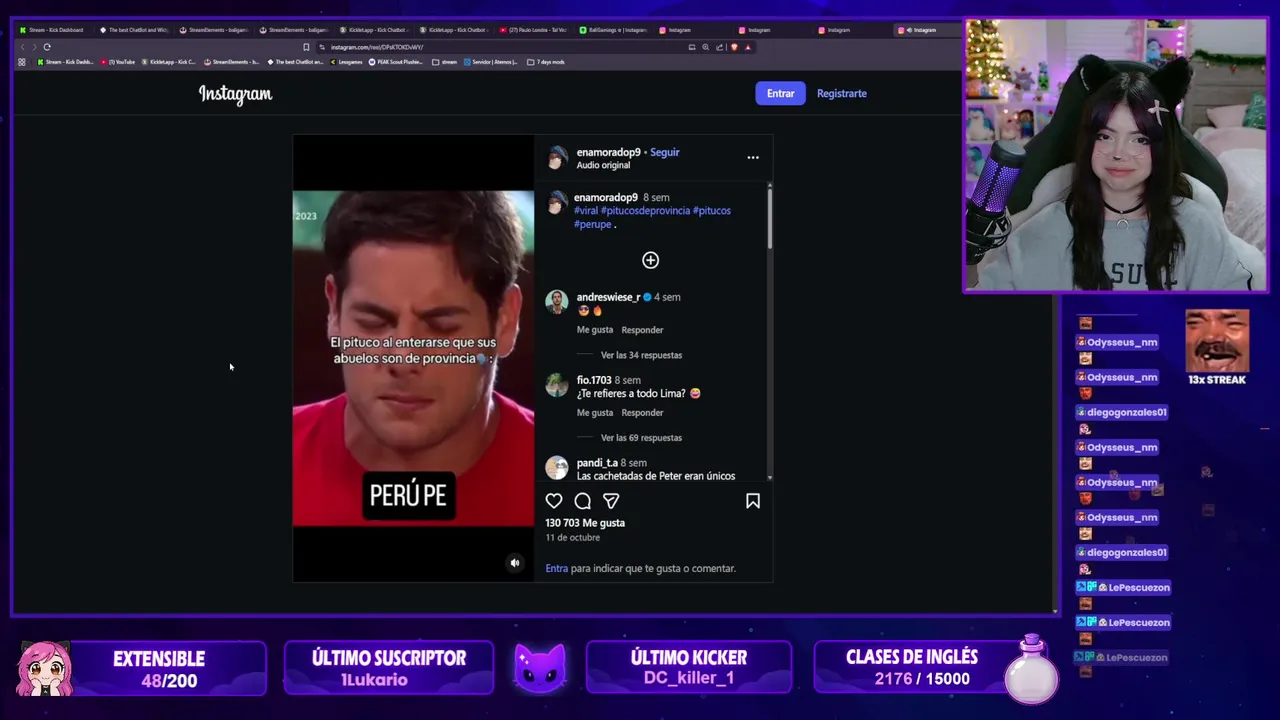Click the 11 de octubre date

click(x=572, y=538)
